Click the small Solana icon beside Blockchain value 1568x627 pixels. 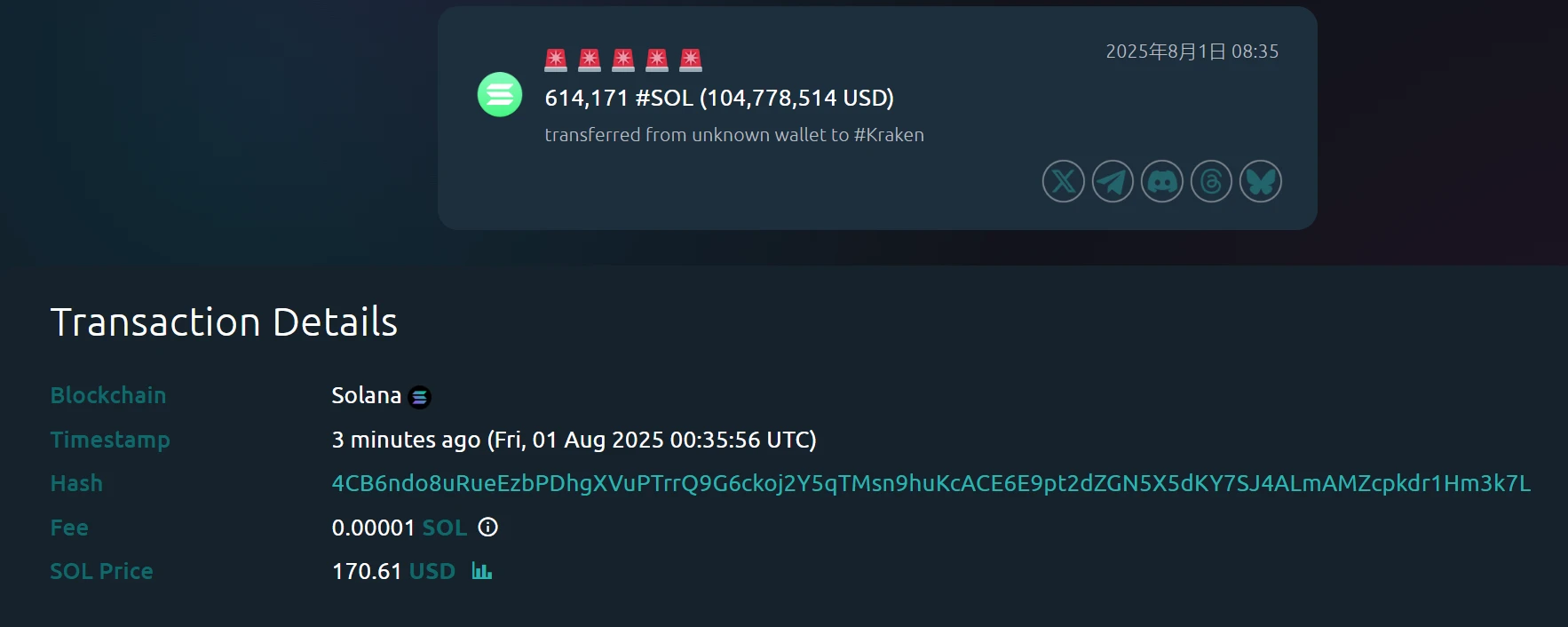[420, 397]
